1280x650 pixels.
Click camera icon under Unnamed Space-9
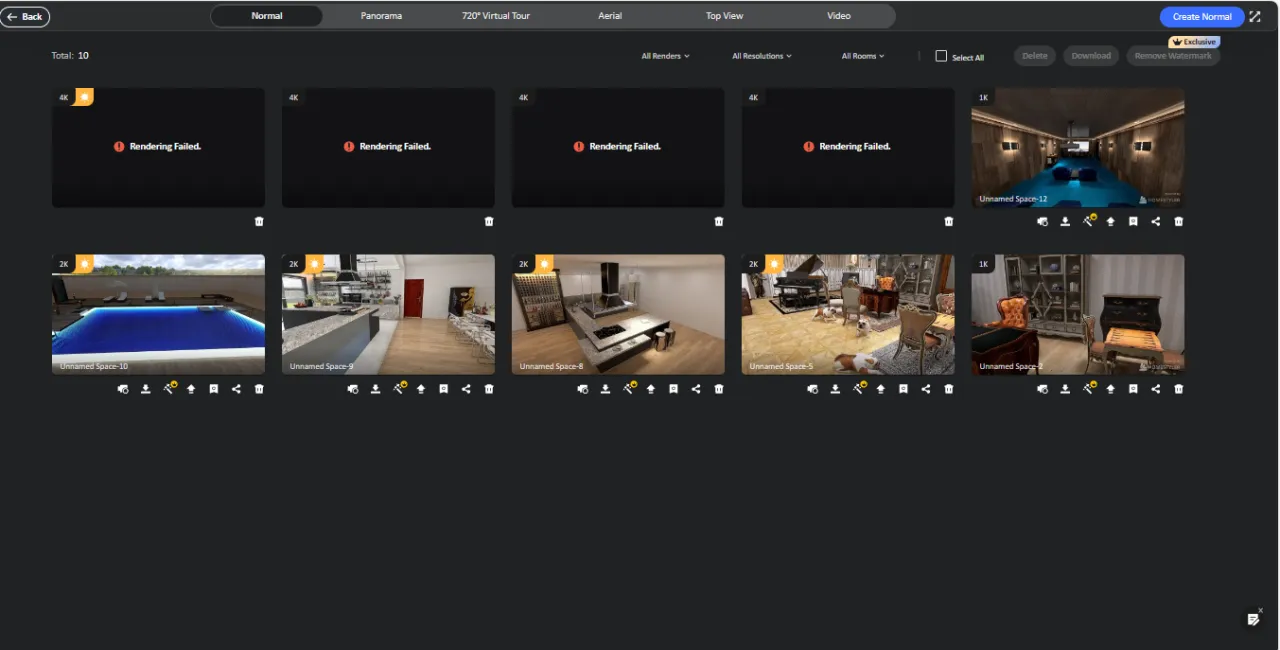click(352, 389)
